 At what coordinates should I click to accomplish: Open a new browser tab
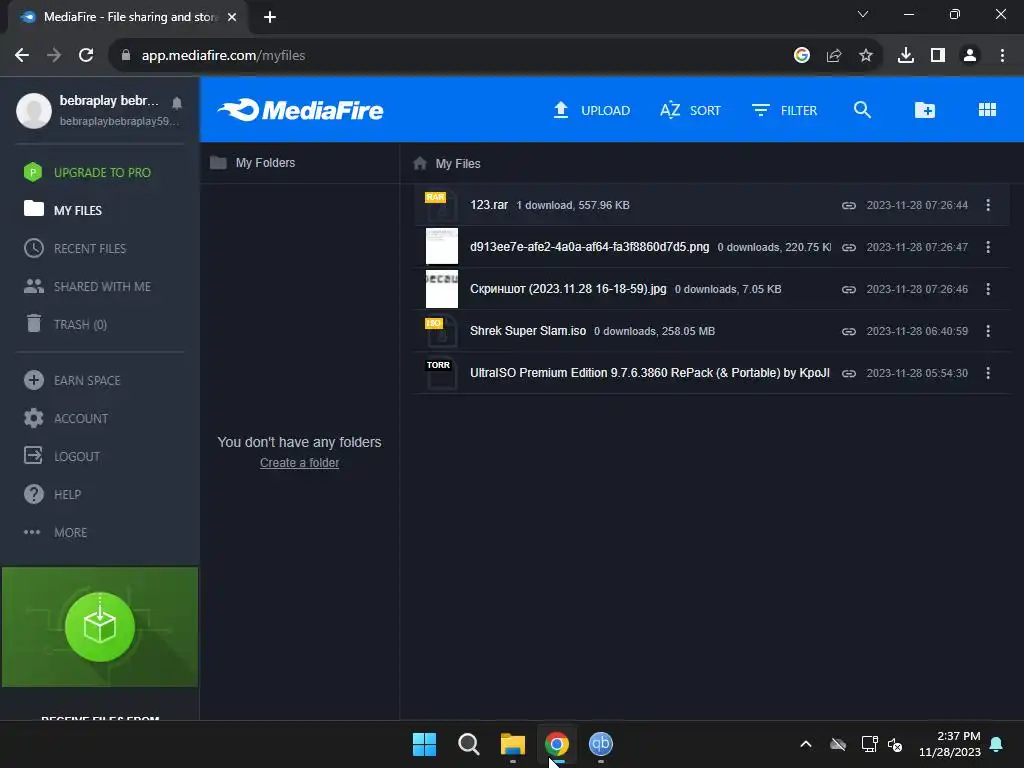tap(270, 17)
